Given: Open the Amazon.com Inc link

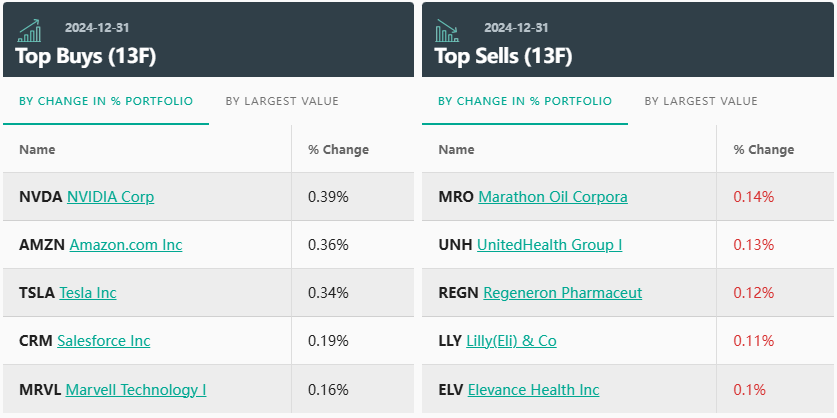Looking at the screenshot, I should pos(126,245).
